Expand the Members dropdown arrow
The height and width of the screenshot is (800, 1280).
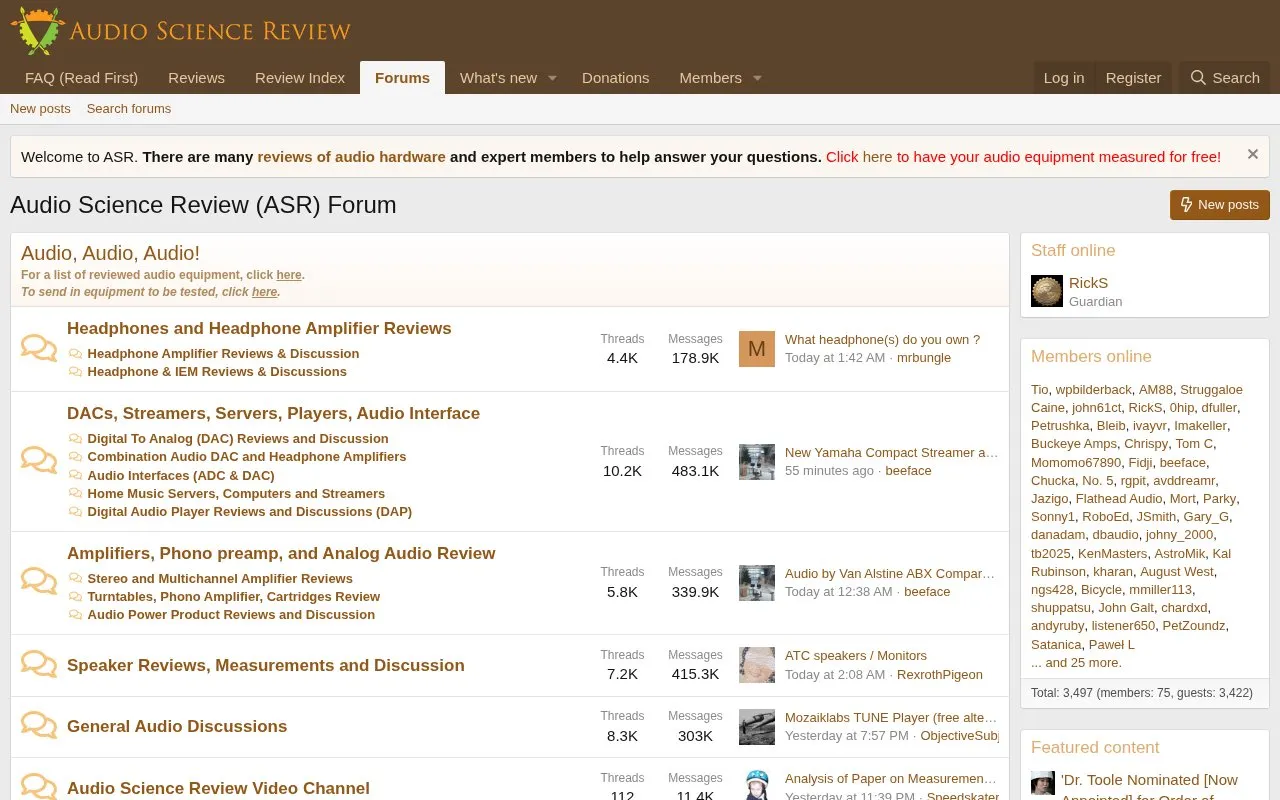click(x=757, y=78)
